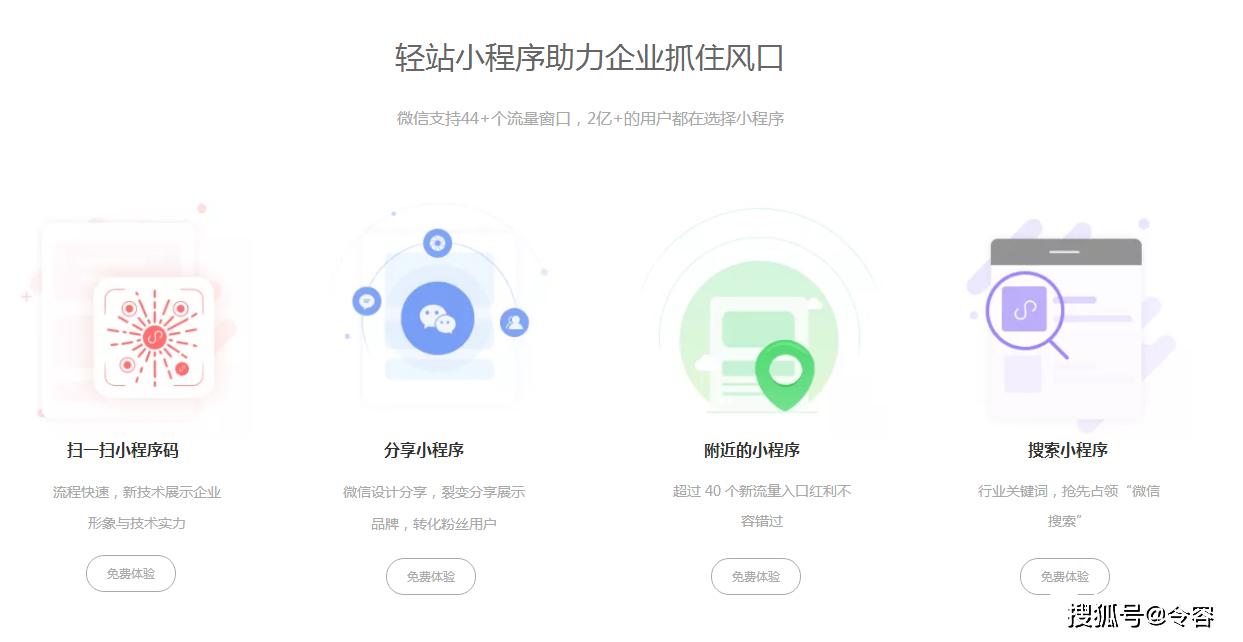Click 免费体验 button under 扫一扫小程序码
1243x642 pixels.
(131, 574)
